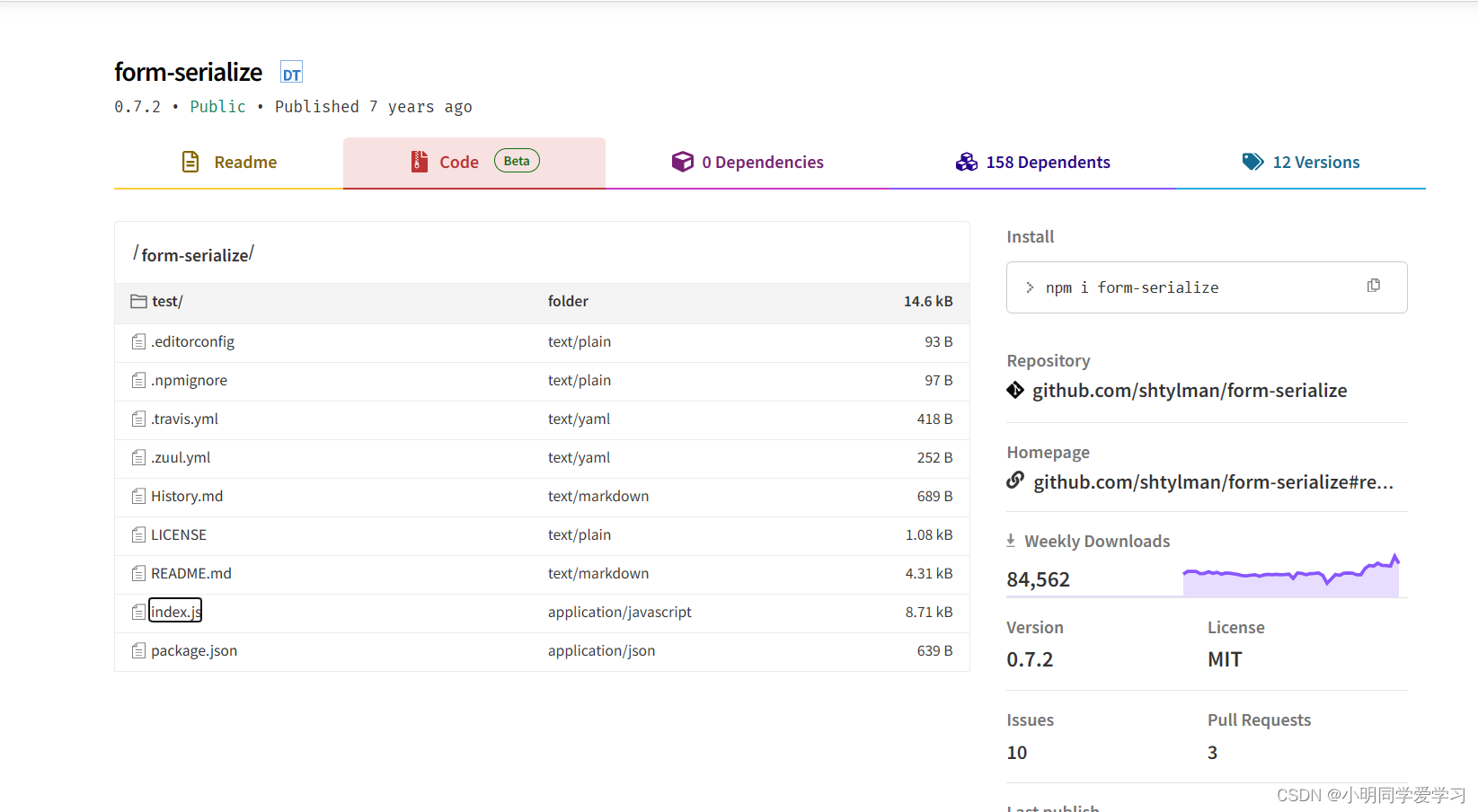This screenshot has width=1478, height=812.
Task: Click the Code zip-file icon
Action: [x=419, y=162]
